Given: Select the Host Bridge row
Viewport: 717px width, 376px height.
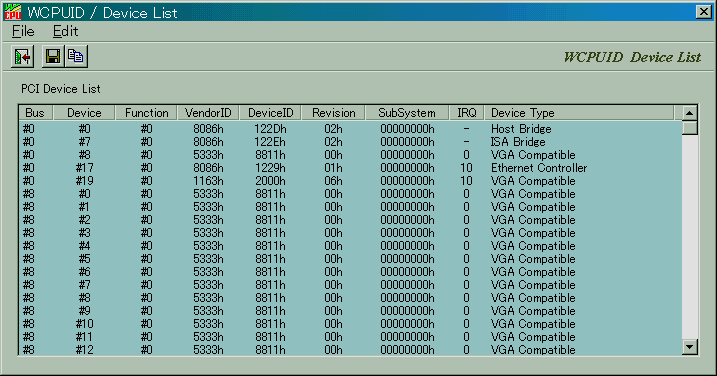Looking at the screenshot, I should 350,129.
